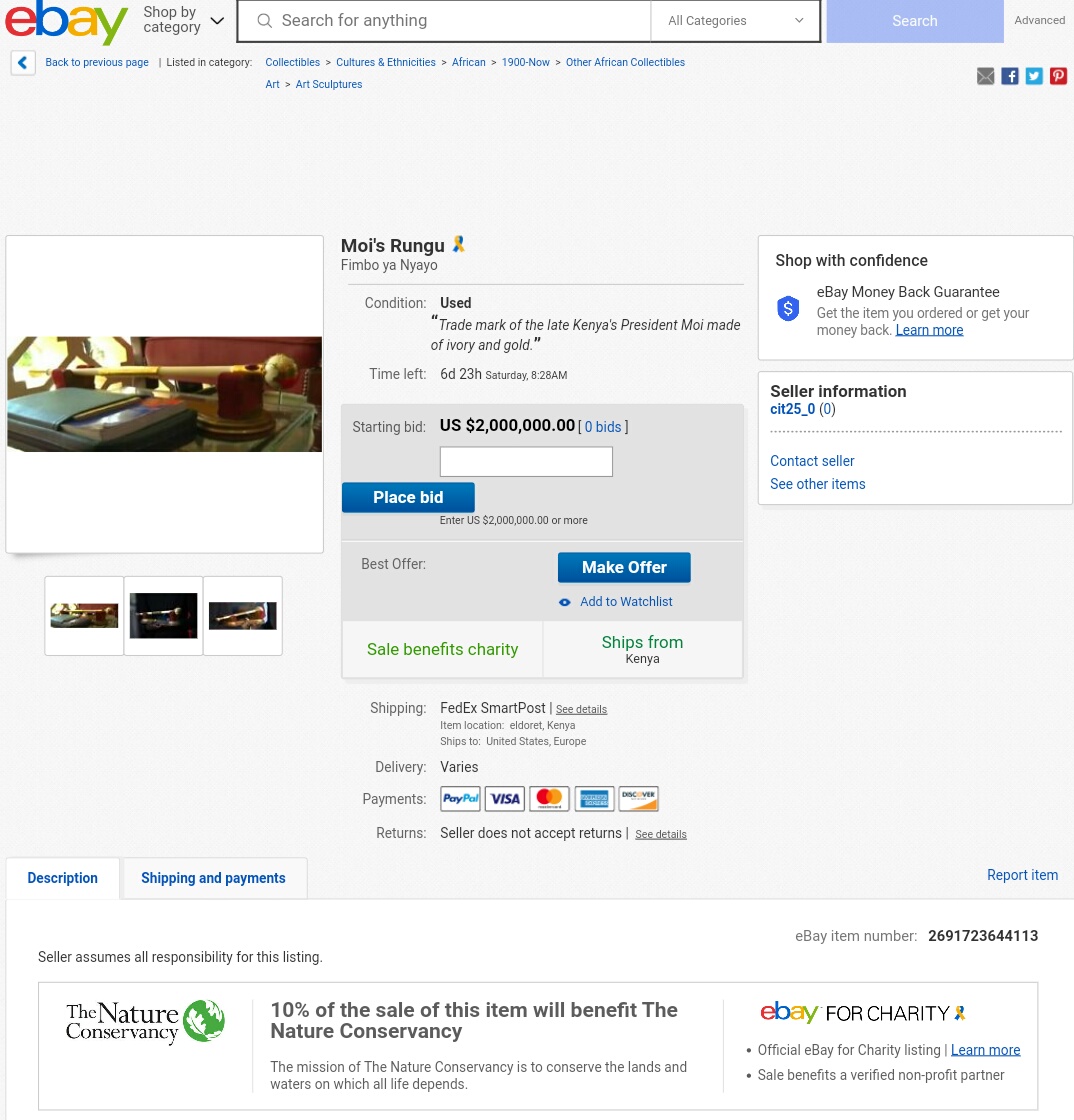
Task: Select the Description tab
Action: click(63, 878)
